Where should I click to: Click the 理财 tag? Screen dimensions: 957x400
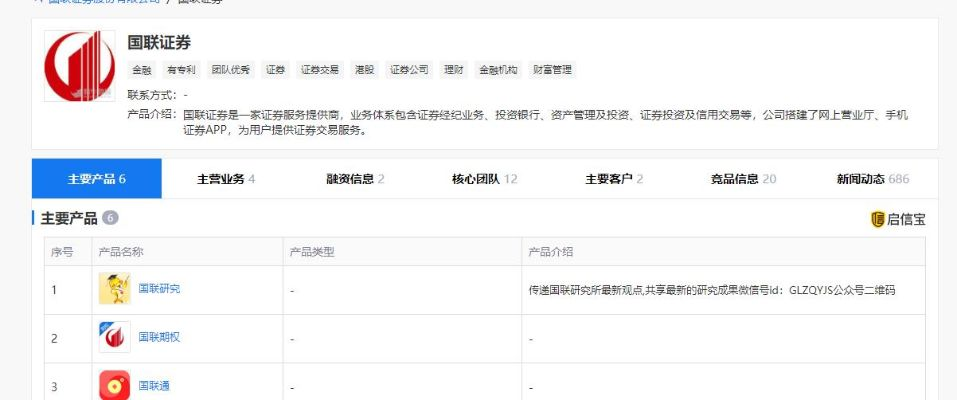[453, 70]
